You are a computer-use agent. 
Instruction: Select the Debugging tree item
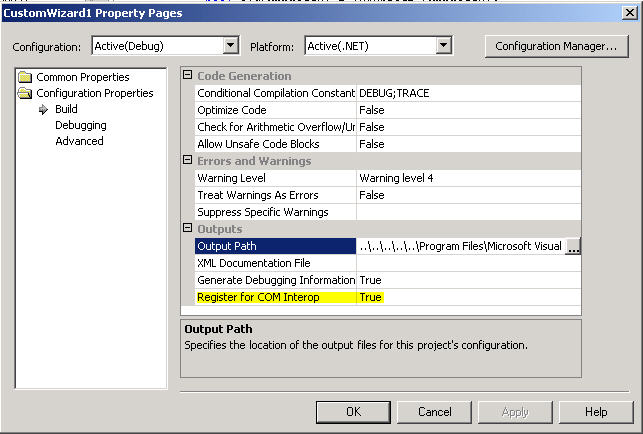(x=81, y=125)
